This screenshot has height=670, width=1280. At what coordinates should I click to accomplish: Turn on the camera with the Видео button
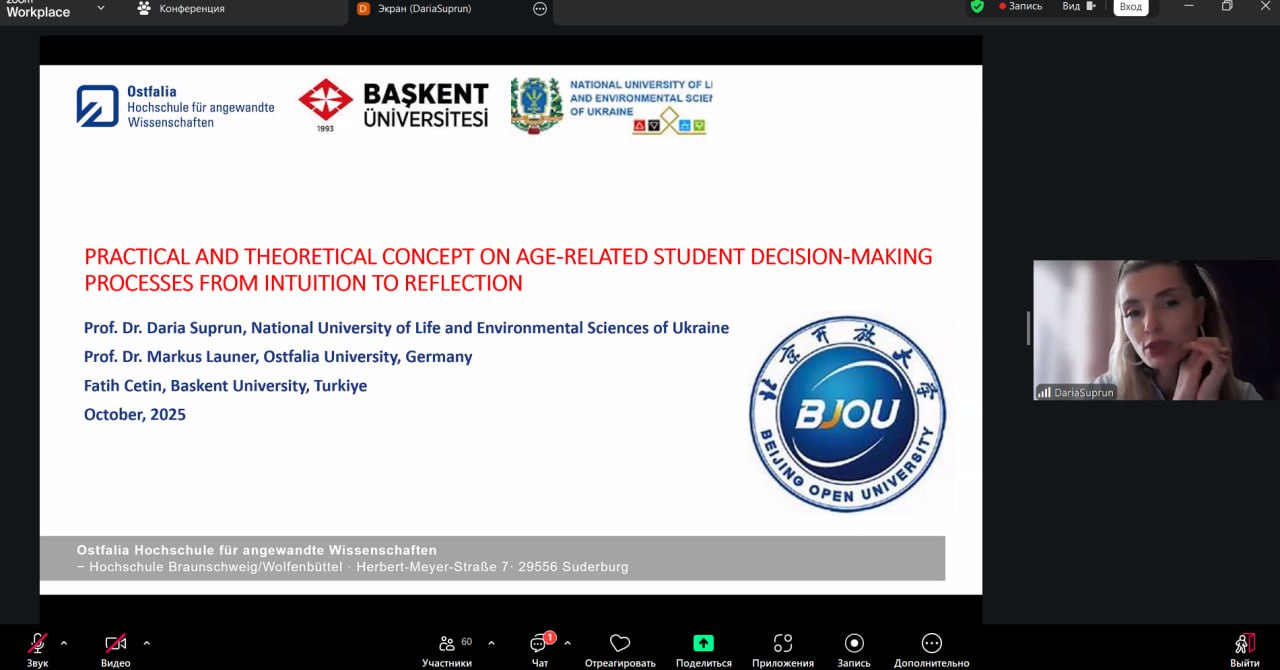pos(115,644)
